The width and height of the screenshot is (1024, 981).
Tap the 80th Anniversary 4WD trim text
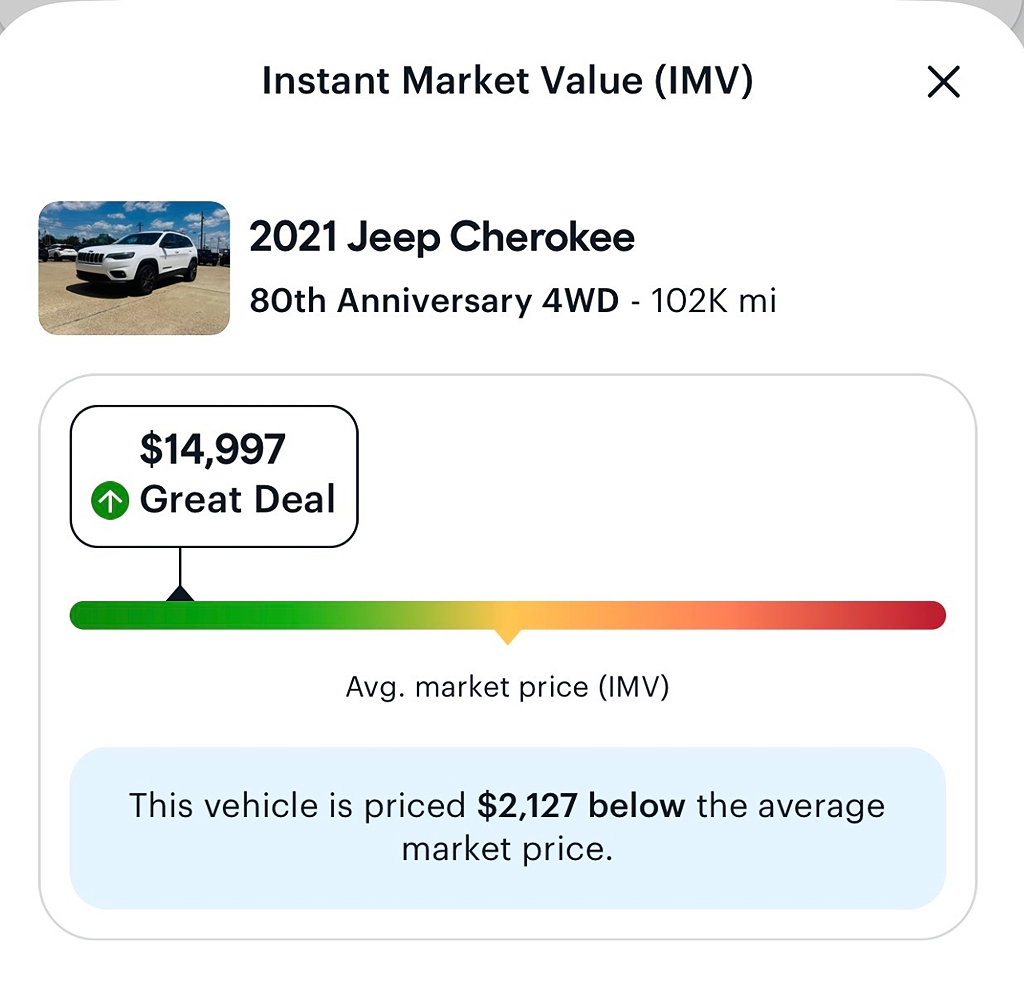pos(434,300)
